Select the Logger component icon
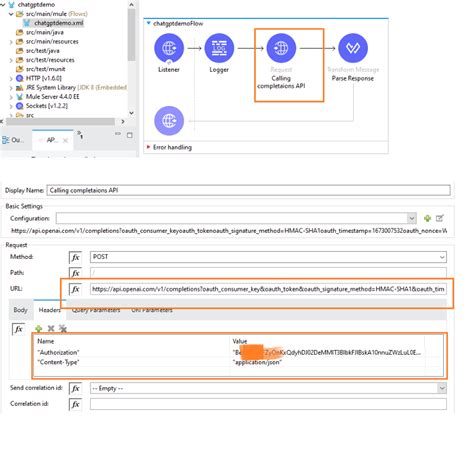Viewport: 474px width, 462px height. pos(219,48)
